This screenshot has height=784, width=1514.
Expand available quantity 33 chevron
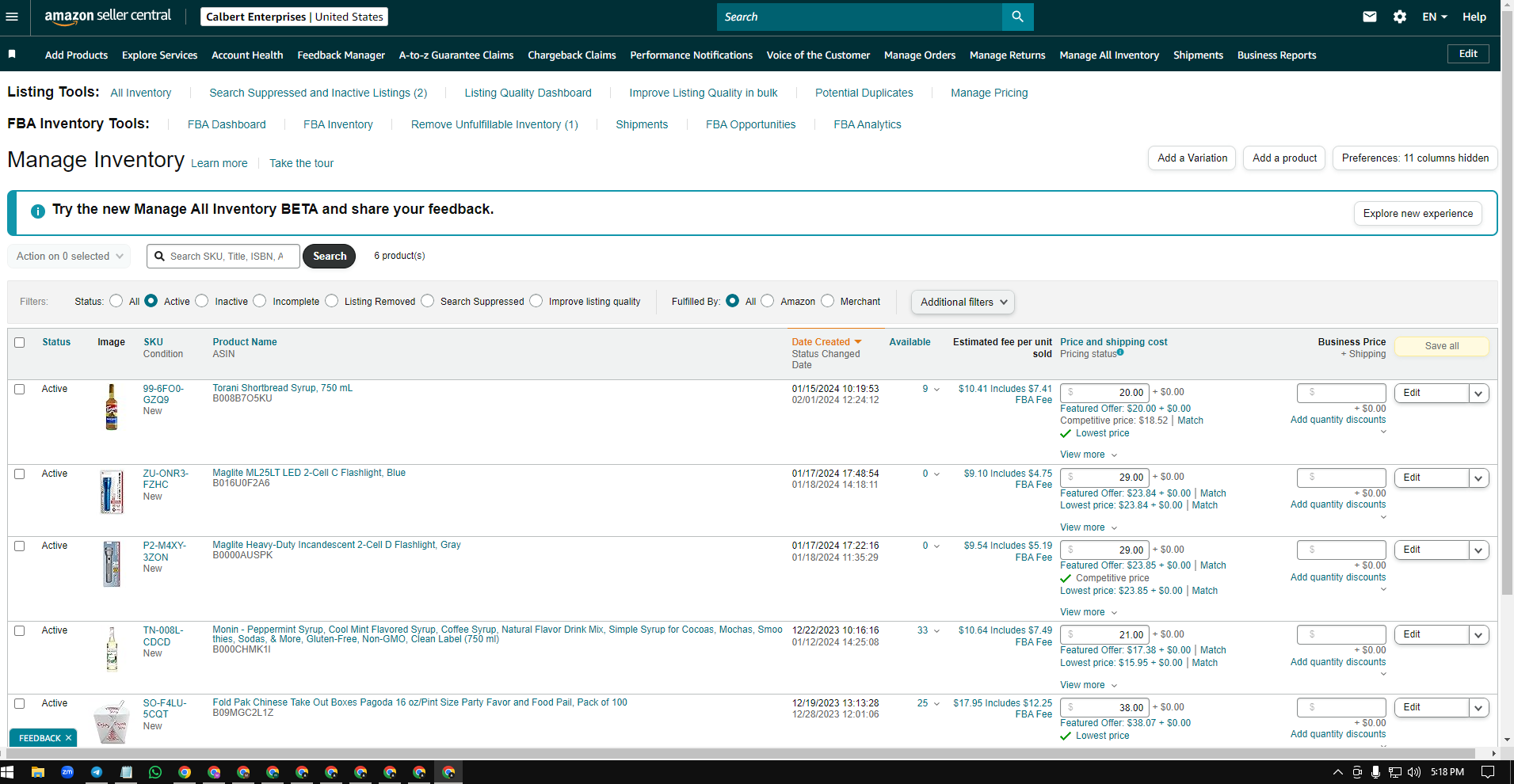click(x=936, y=631)
